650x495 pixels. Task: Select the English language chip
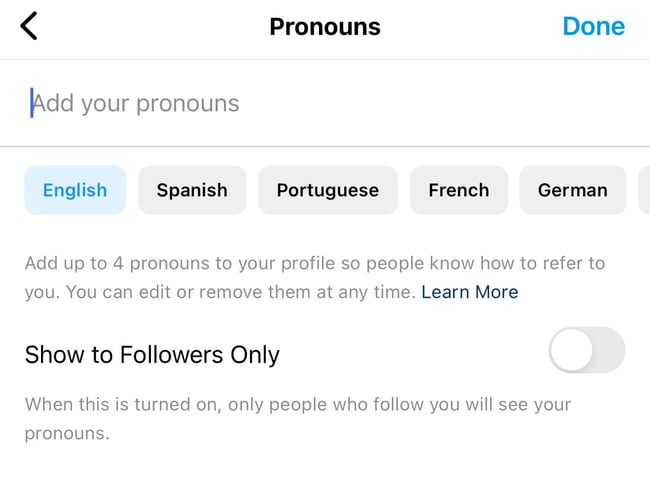75,190
